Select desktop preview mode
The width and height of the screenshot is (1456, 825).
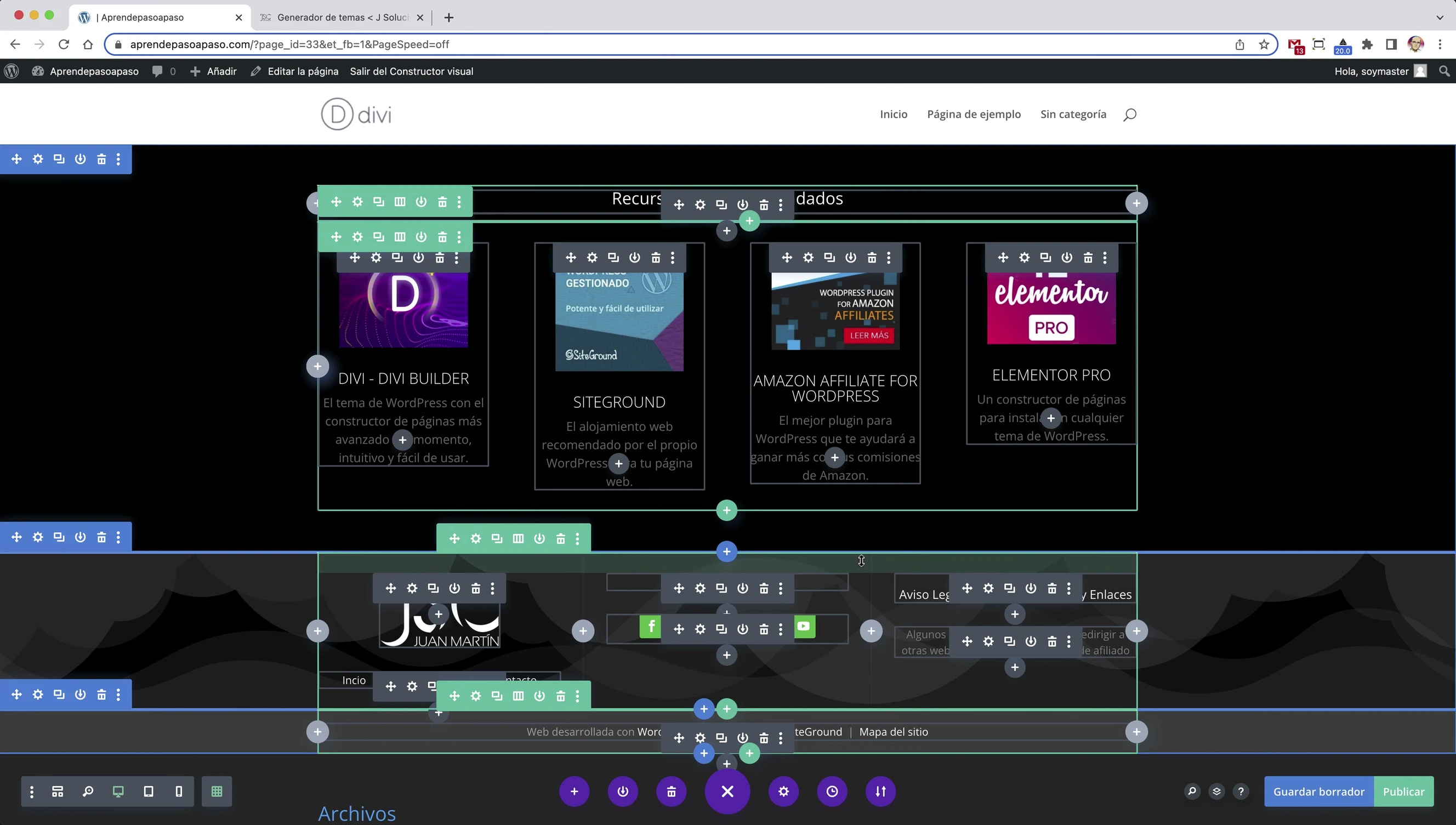pyautogui.click(x=118, y=792)
